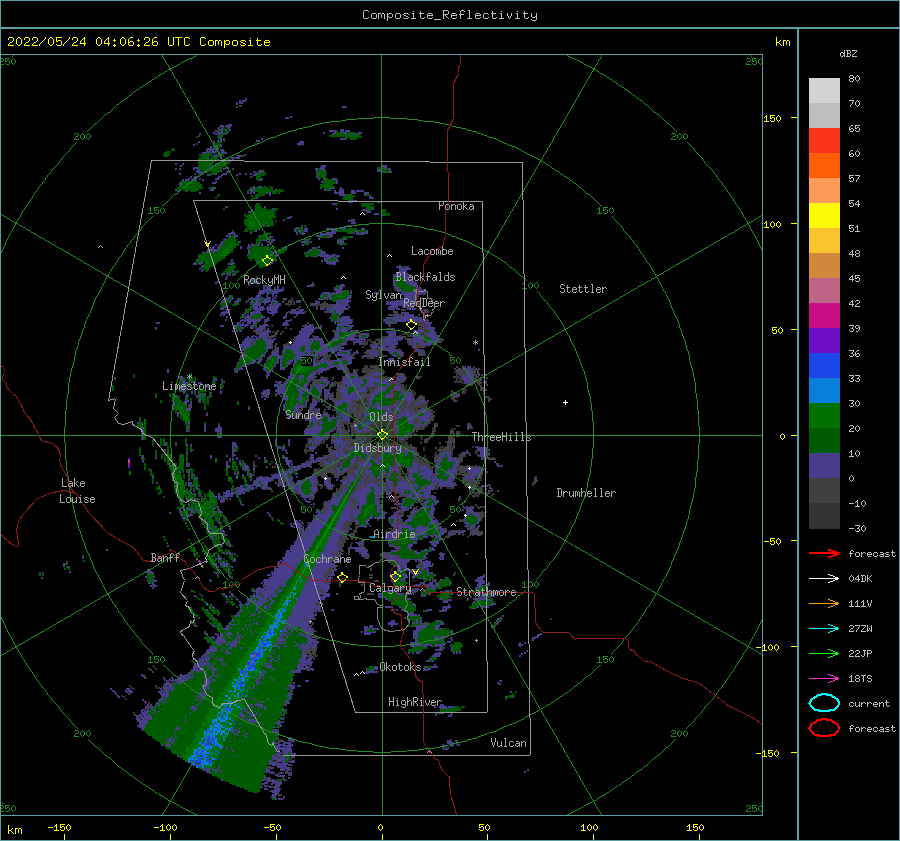
Task: Click the ThreeHills city label
Action: 502,437
